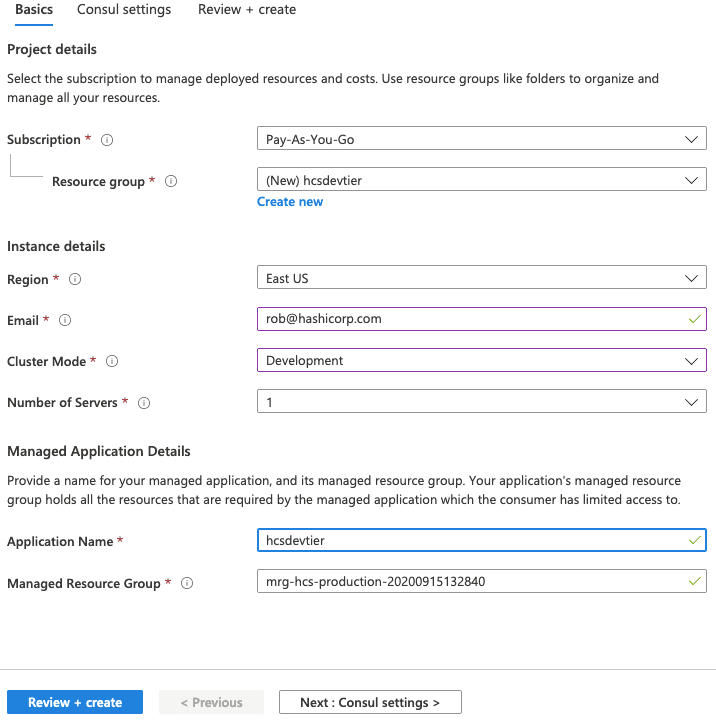716x722 pixels.
Task: Click the Managed Resource Group info icon
Action: [187, 583]
